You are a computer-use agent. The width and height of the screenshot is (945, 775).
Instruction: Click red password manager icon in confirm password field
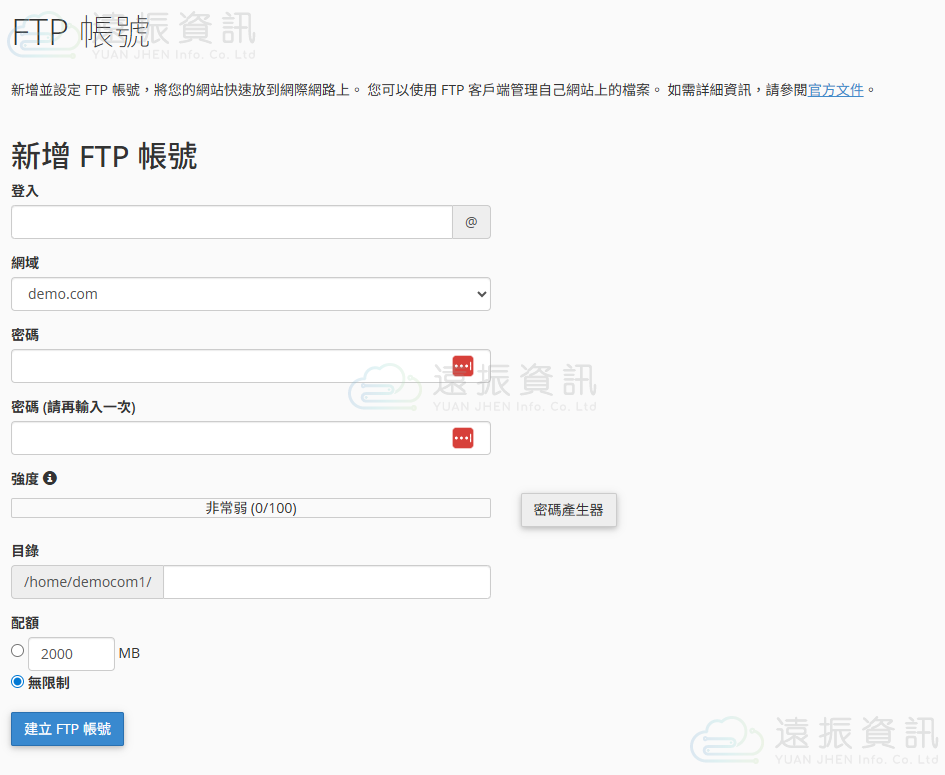coord(463,438)
